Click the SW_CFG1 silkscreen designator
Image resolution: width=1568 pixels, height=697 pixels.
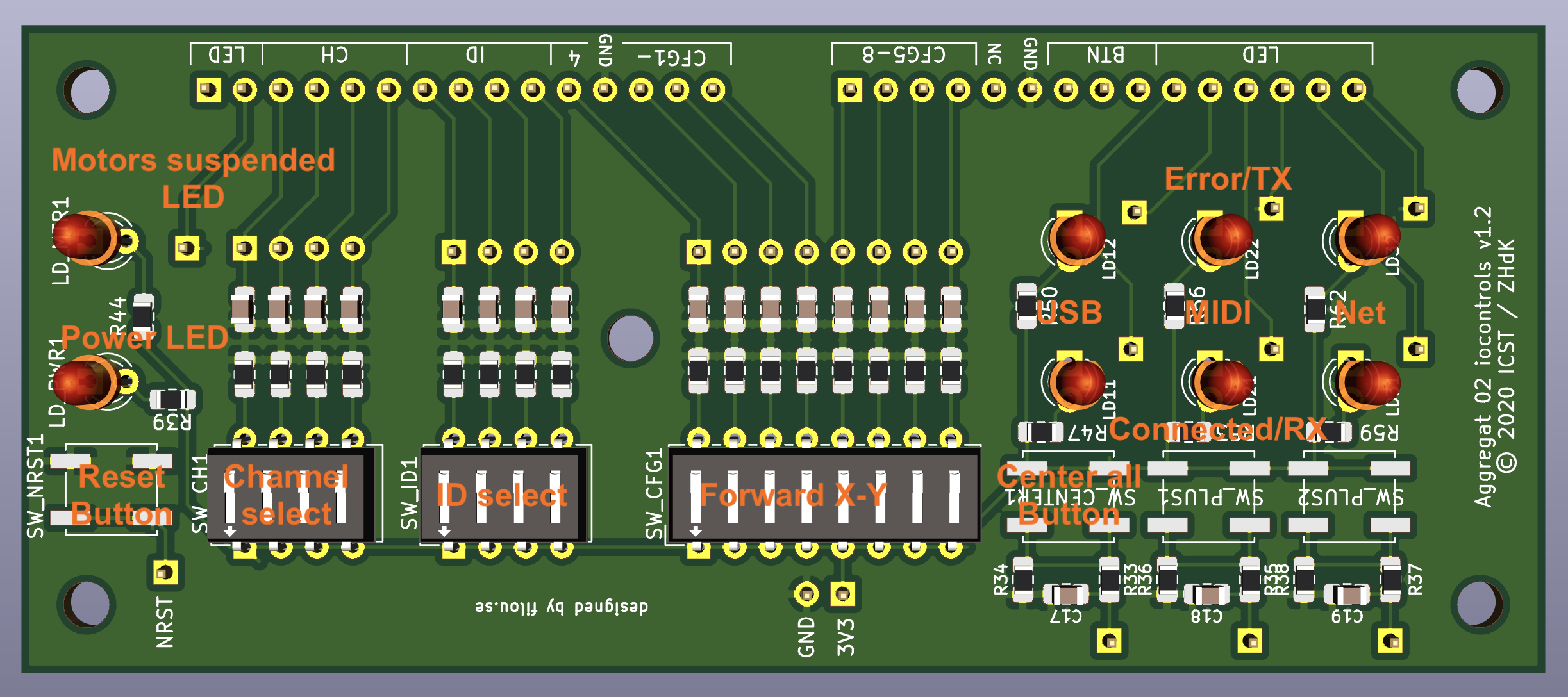(654, 494)
